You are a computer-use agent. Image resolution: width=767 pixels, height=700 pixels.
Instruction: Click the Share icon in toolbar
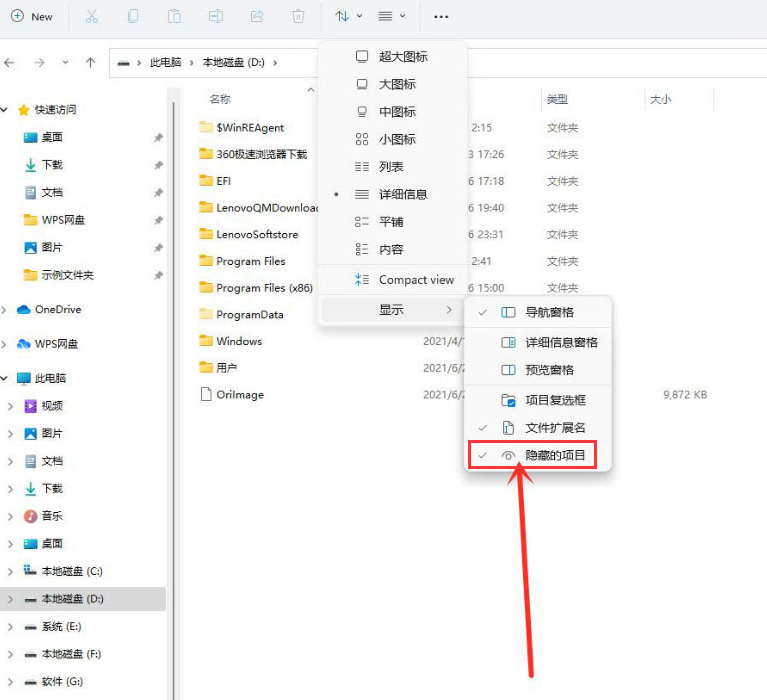pyautogui.click(x=257, y=17)
